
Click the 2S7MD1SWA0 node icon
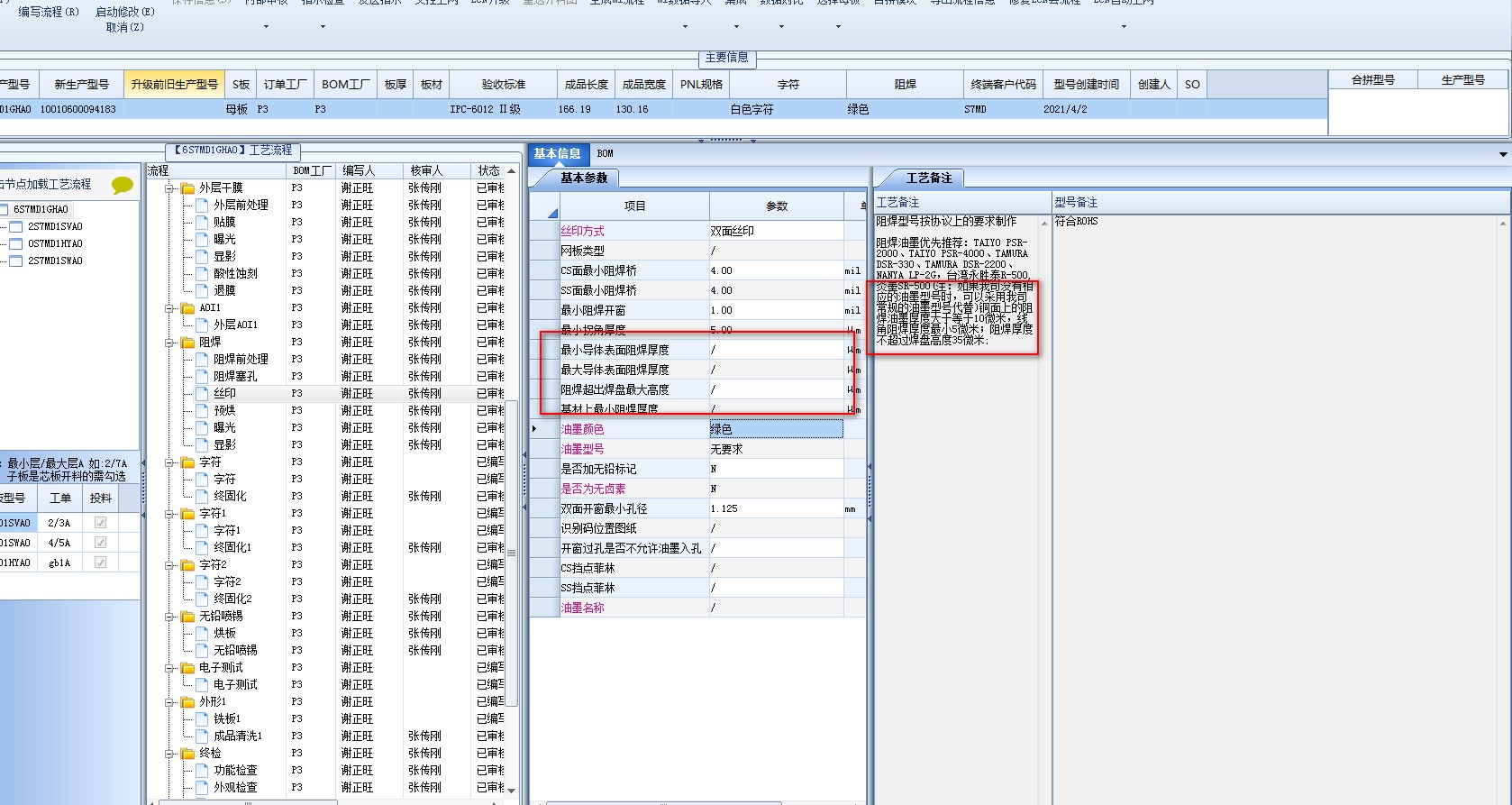point(14,261)
